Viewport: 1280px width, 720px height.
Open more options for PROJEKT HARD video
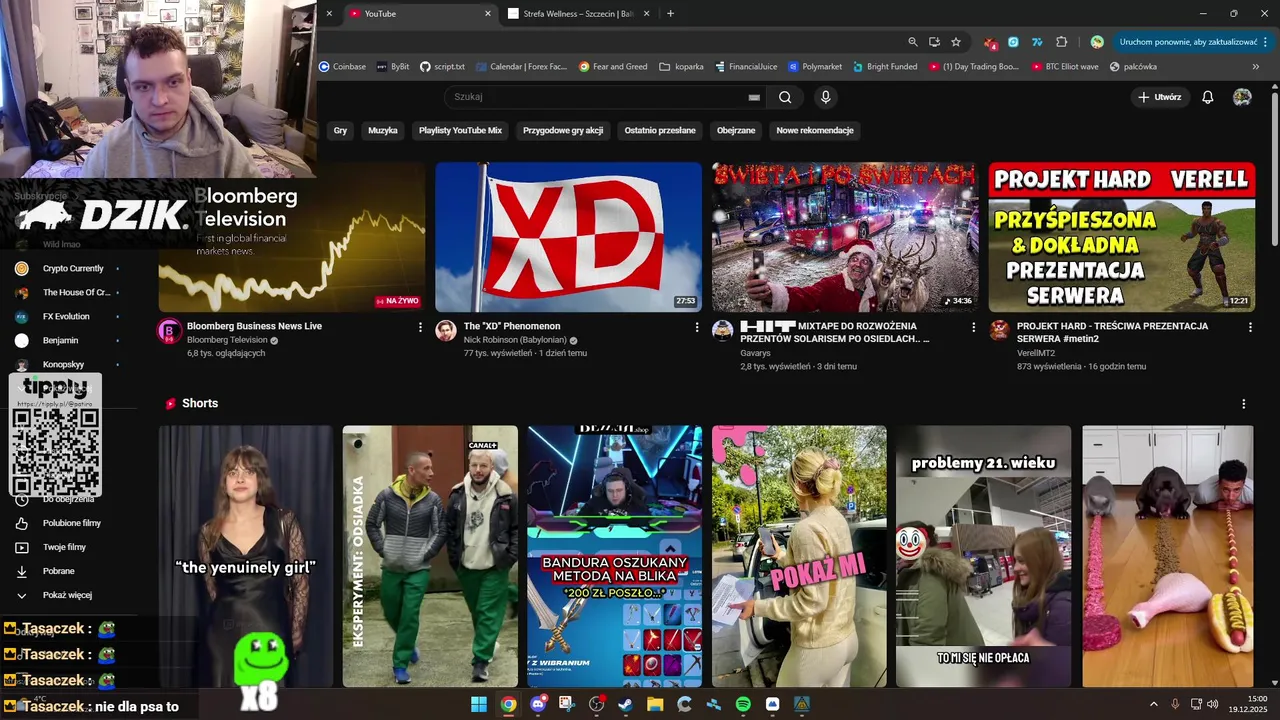(x=1250, y=327)
